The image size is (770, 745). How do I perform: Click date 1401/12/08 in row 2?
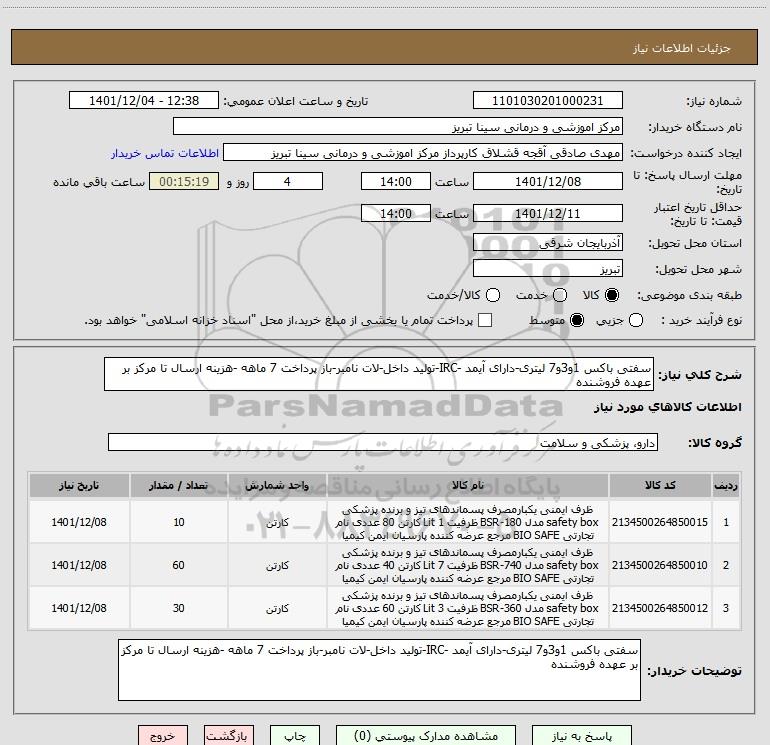coord(79,565)
